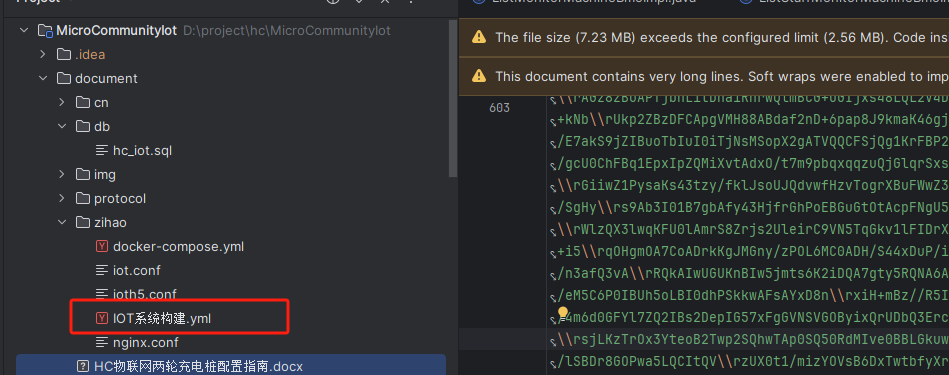Click the Project tree vertical scrollbar

point(453,99)
